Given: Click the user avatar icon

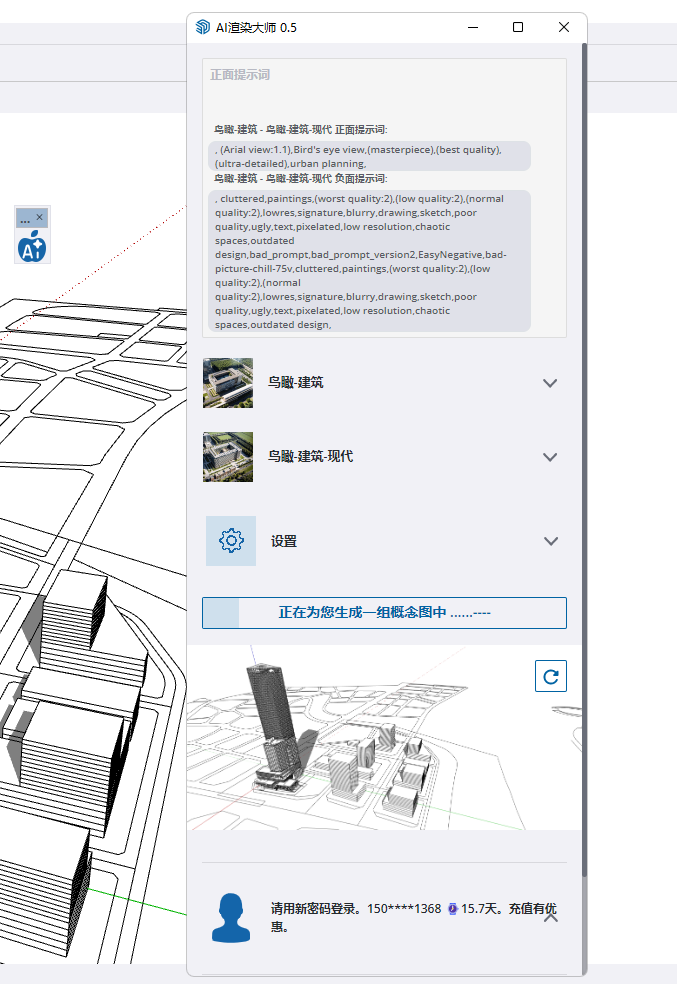Looking at the screenshot, I should coord(231,917).
